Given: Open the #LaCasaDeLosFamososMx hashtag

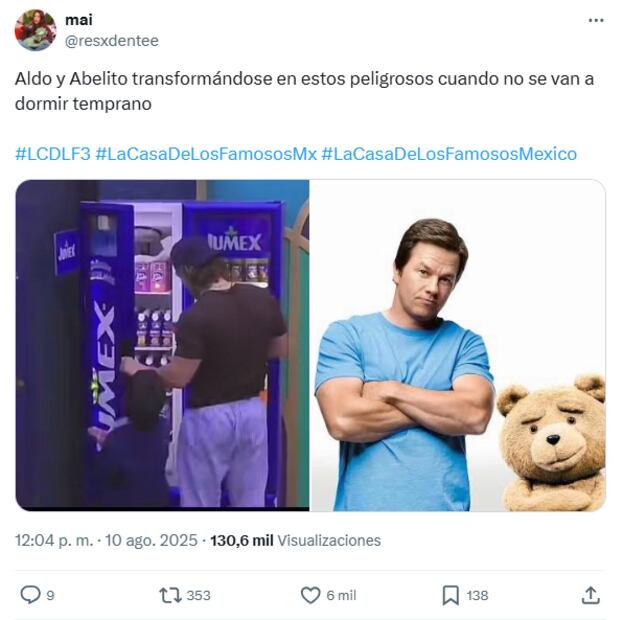Looking at the screenshot, I should (206, 154).
